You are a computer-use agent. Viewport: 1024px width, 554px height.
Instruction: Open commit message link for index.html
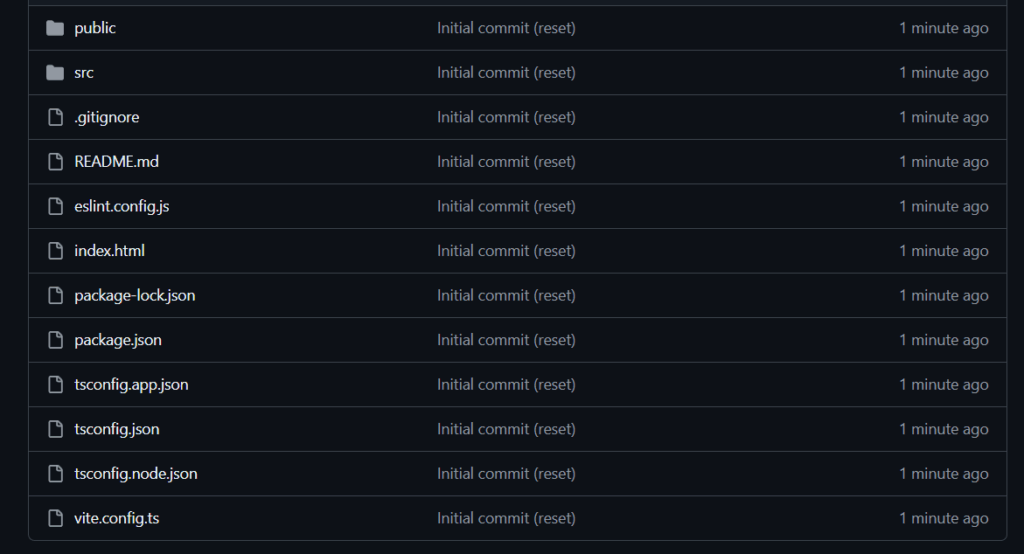click(506, 251)
